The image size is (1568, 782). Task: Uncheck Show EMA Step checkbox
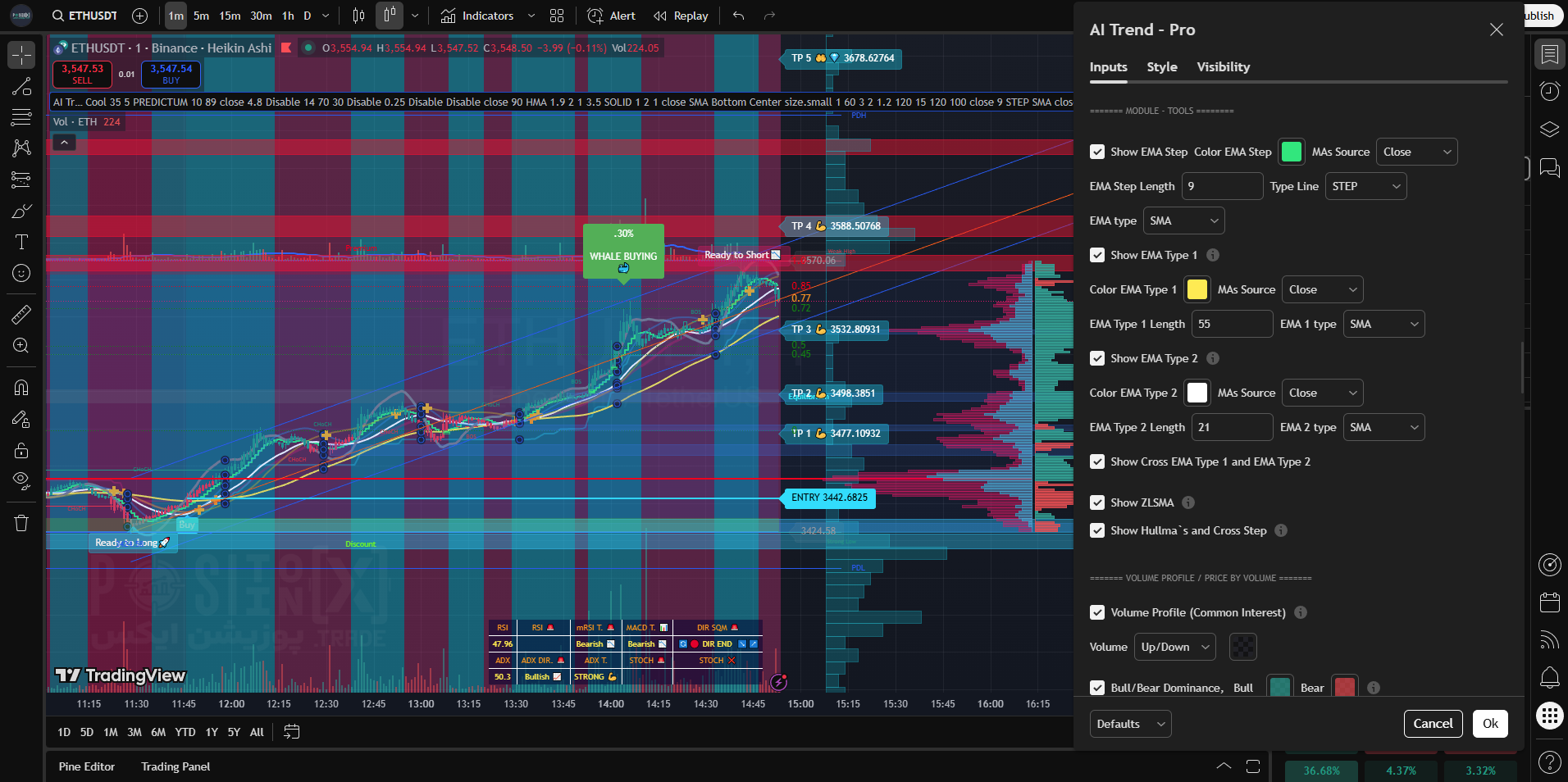(1097, 152)
